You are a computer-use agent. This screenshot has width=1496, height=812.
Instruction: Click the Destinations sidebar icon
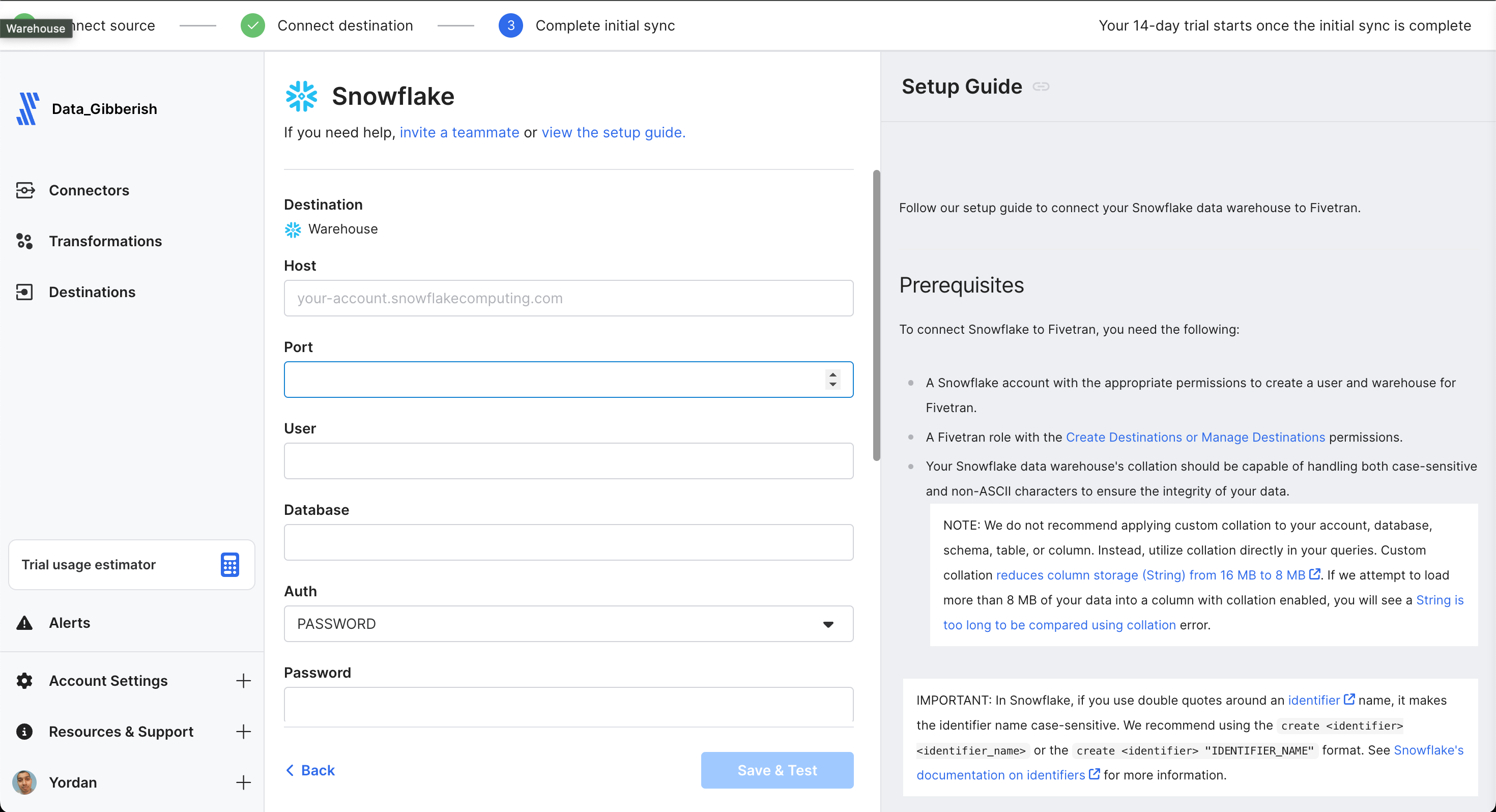click(24, 292)
